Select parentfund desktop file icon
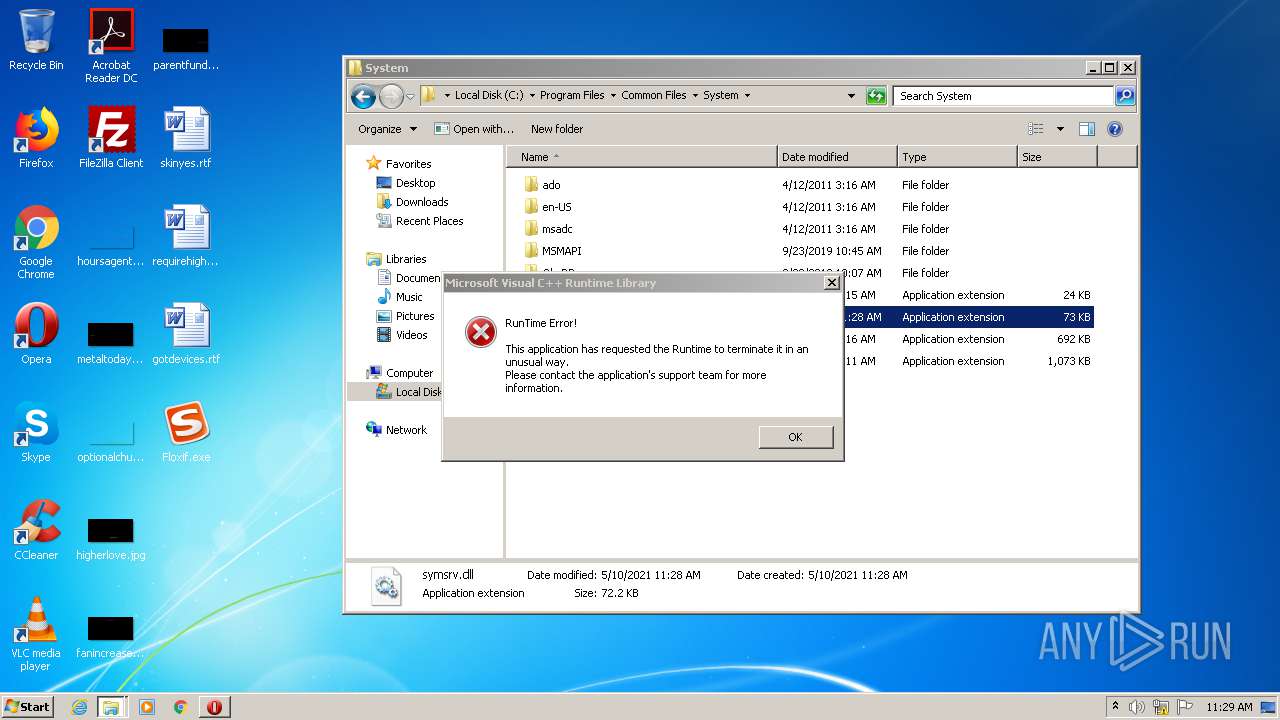This screenshot has height=720, width=1280. pos(186,48)
